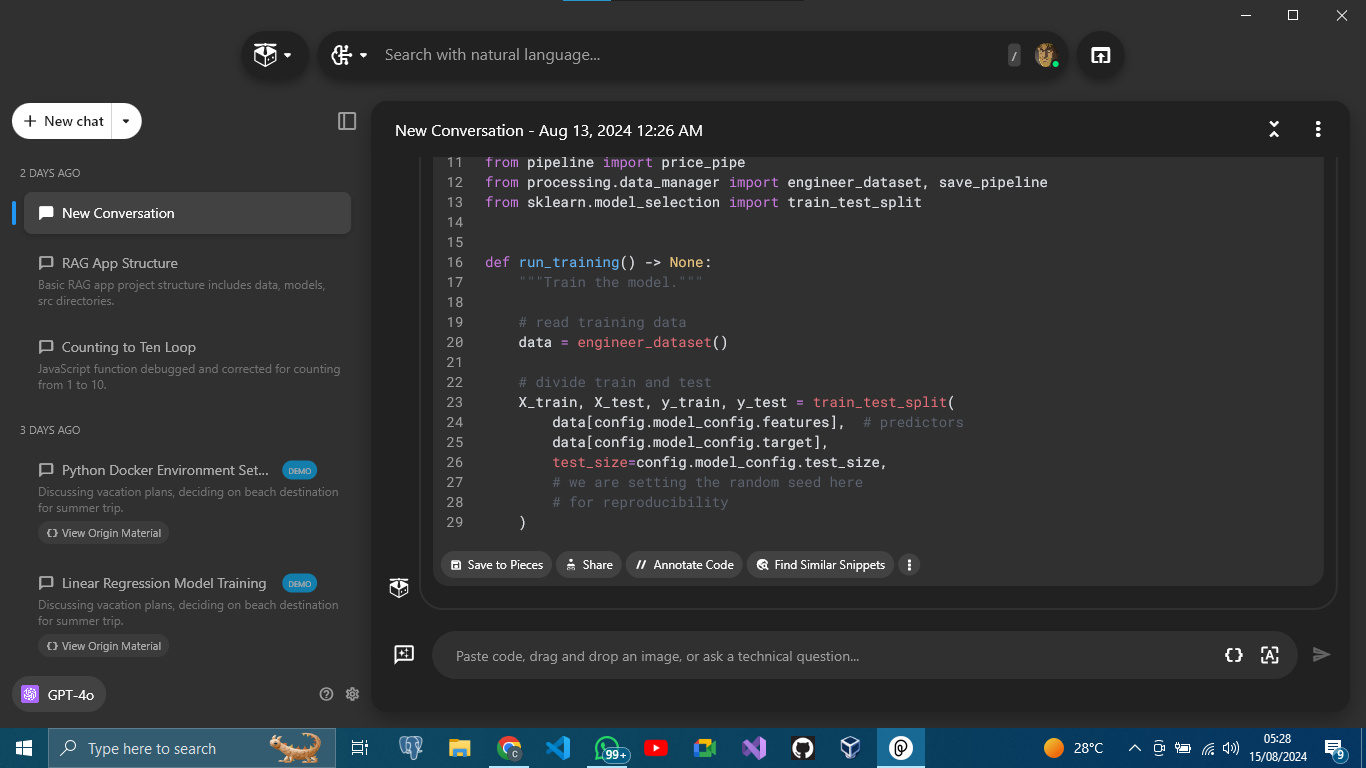Open Google Meet icon on the taskbar

(x=705, y=748)
